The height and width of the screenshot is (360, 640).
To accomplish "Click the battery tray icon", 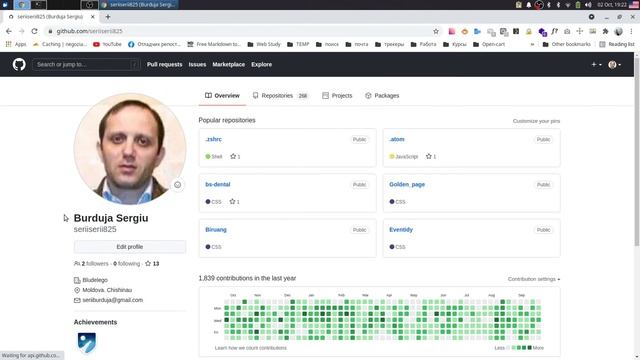I will [x=578, y=5].
